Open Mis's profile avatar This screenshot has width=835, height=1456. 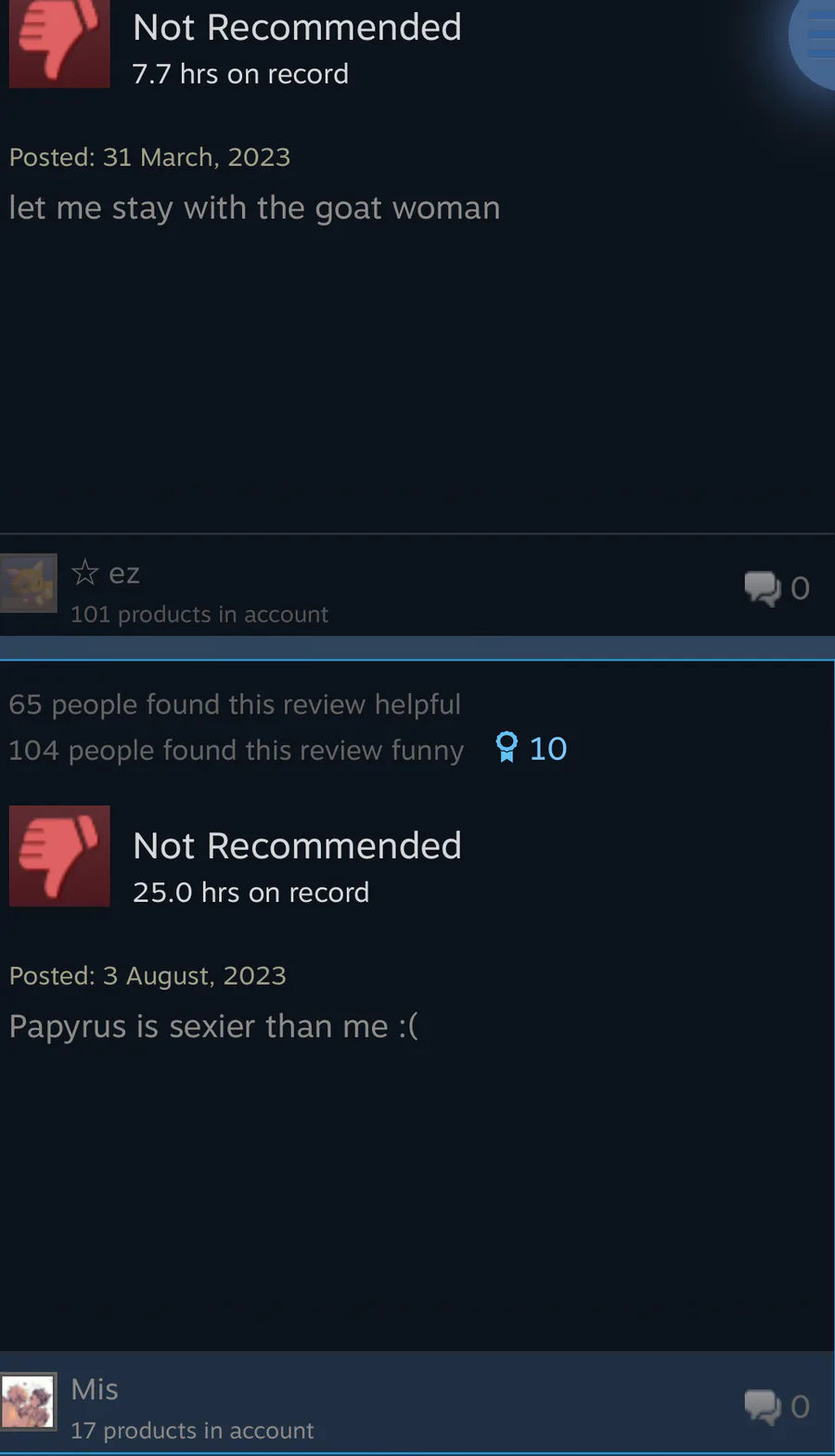29,1401
